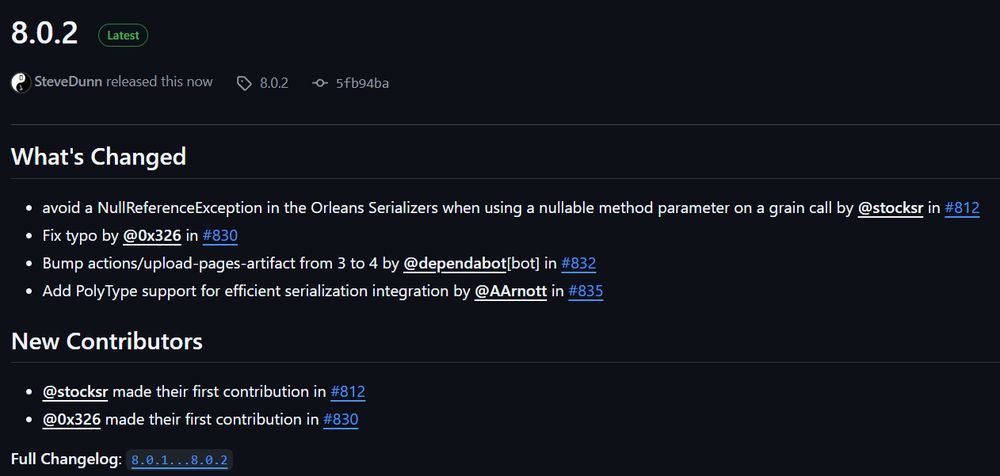Open the 8.0.2 tag link
Image resolution: width=1000 pixels, height=476 pixels.
pos(274,83)
